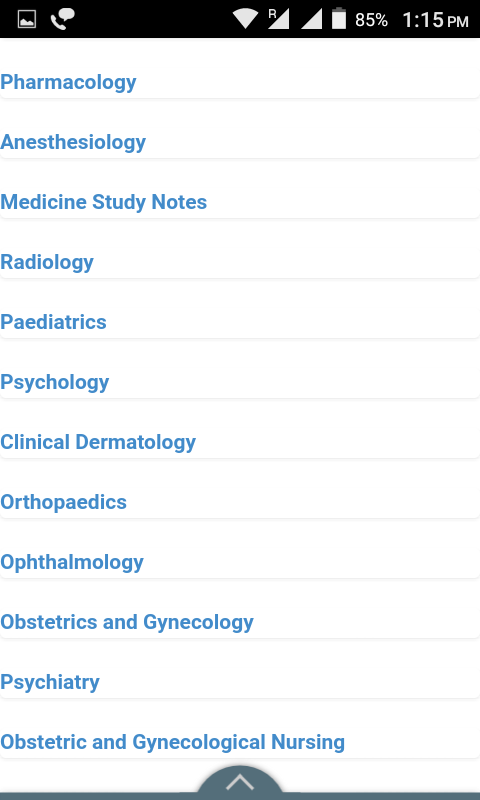The image size is (480, 800).
Task: Go to the Orthopaedics section
Action: [63, 502]
